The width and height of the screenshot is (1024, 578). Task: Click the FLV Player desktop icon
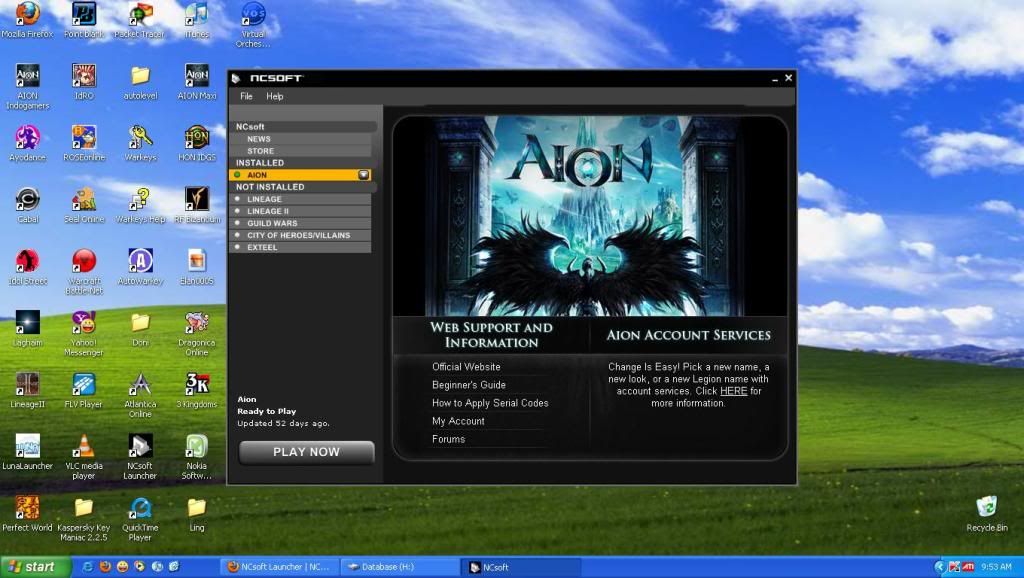coord(84,390)
